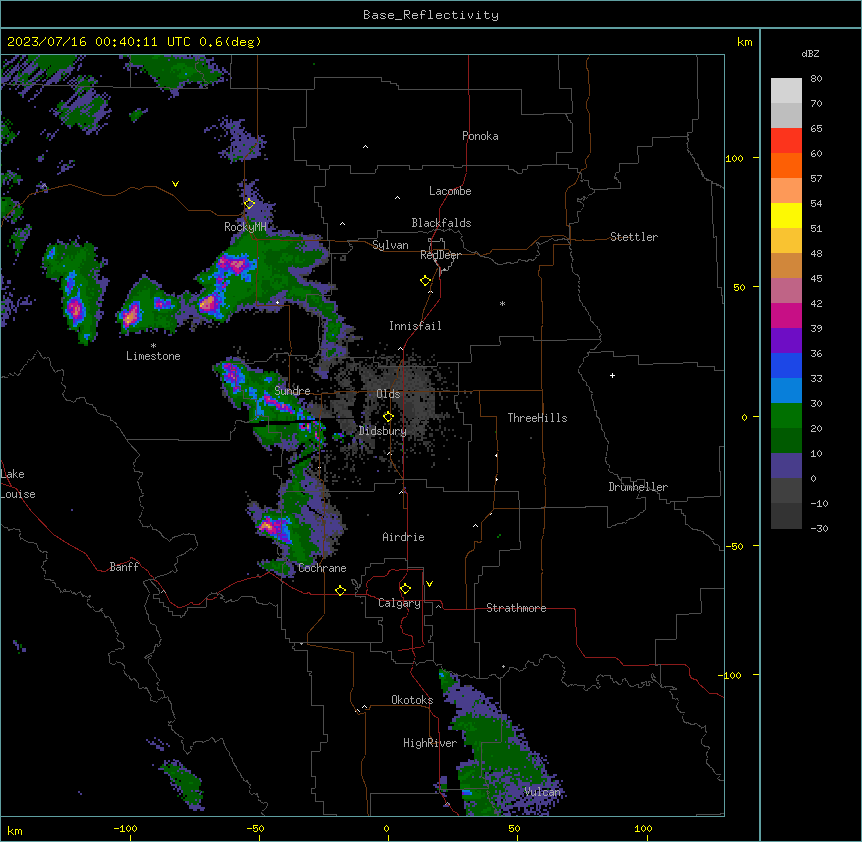The image size is (862, 842).
Task: Choose the green 20-30 dBZ legend swatch
Action: click(786, 416)
